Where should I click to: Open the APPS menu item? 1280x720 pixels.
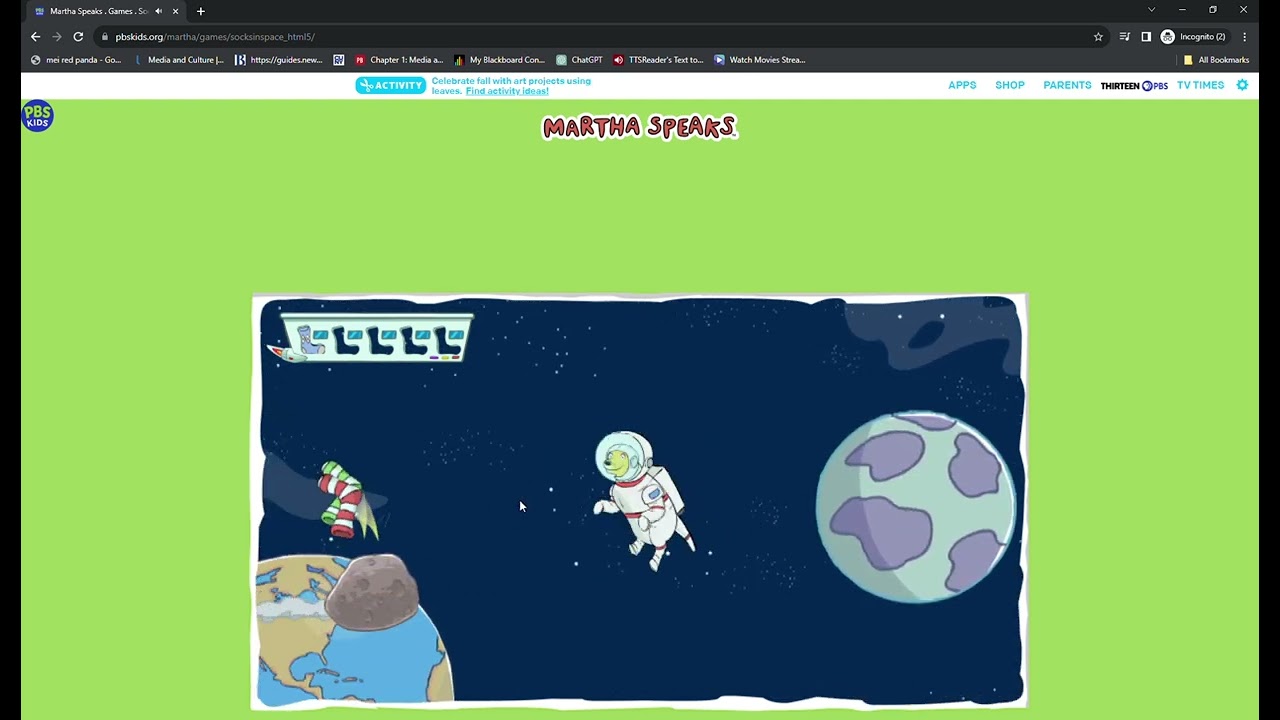(x=962, y=85)
